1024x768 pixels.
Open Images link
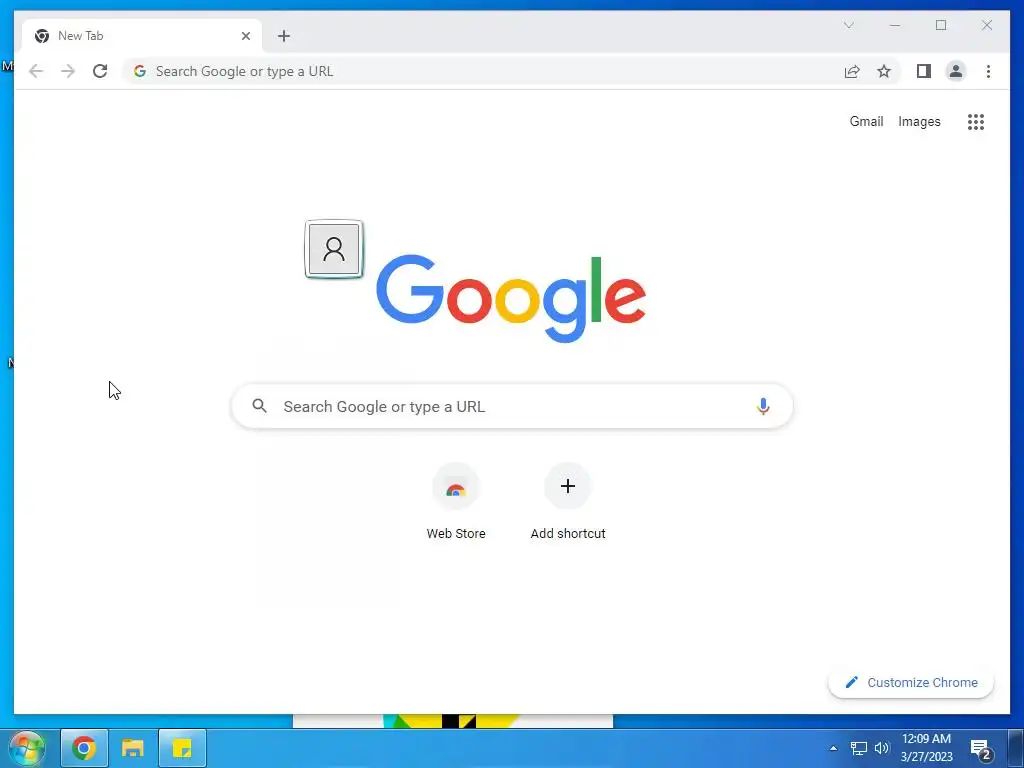coord(919,121)
